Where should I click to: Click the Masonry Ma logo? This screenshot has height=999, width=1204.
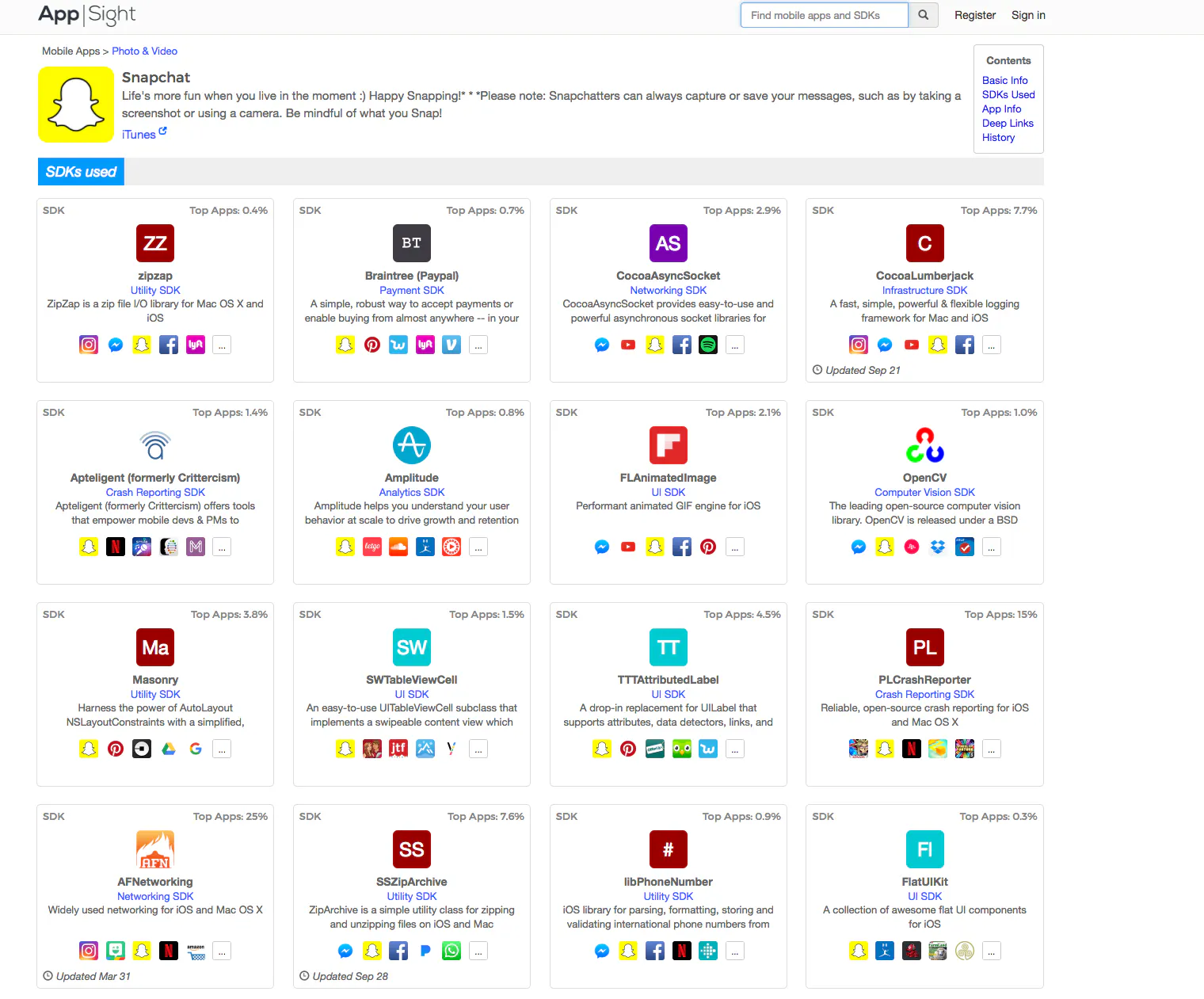click(155, 647)
